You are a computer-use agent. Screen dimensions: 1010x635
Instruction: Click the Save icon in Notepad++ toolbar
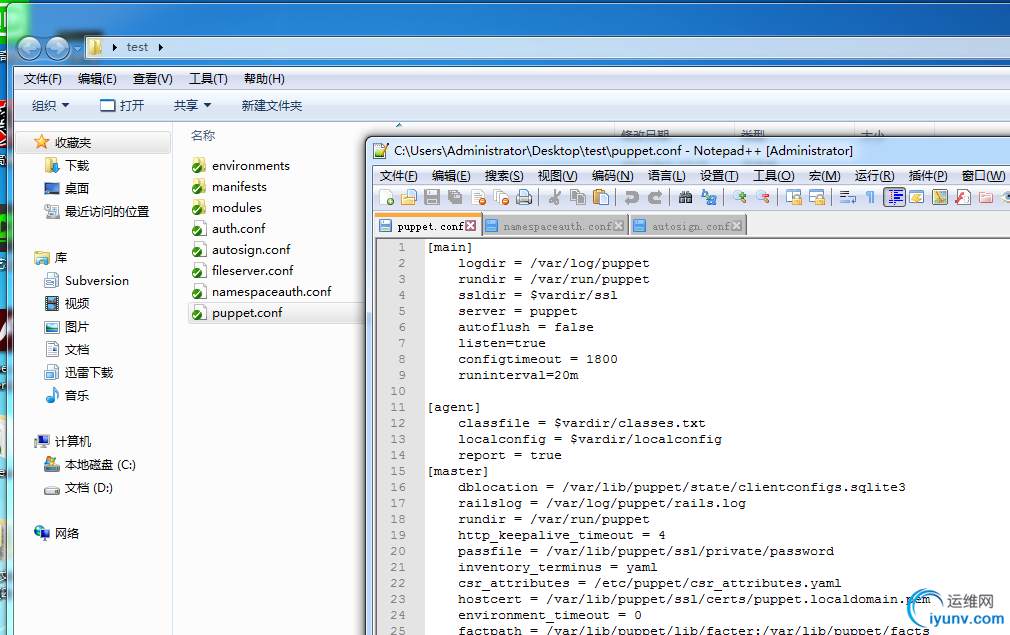click(432, 198)
